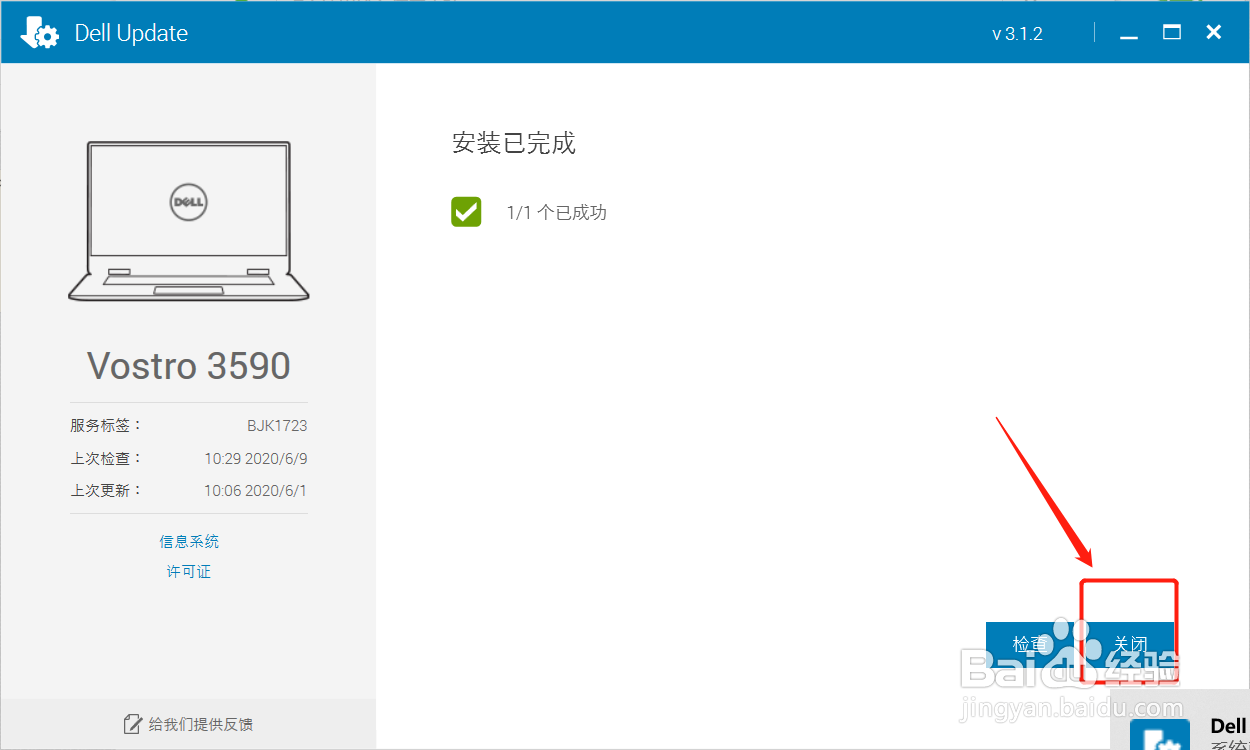Click the 上次更新 label
Screen dimensions: 1250x750
tap(106, 490)
